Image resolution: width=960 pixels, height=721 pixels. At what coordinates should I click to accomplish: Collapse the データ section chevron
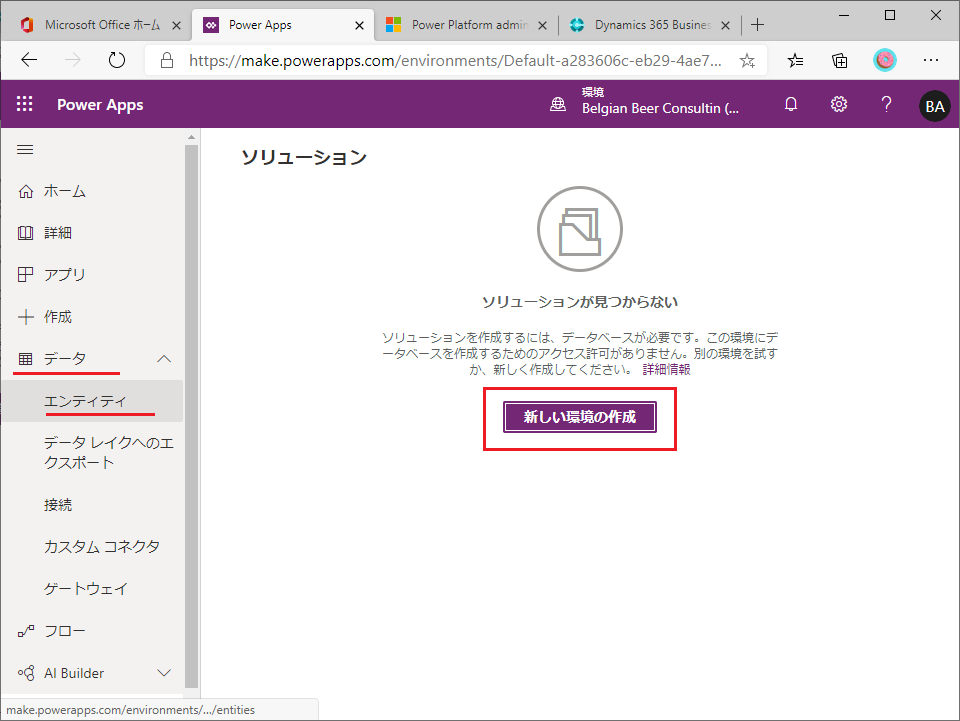point(164,359)
